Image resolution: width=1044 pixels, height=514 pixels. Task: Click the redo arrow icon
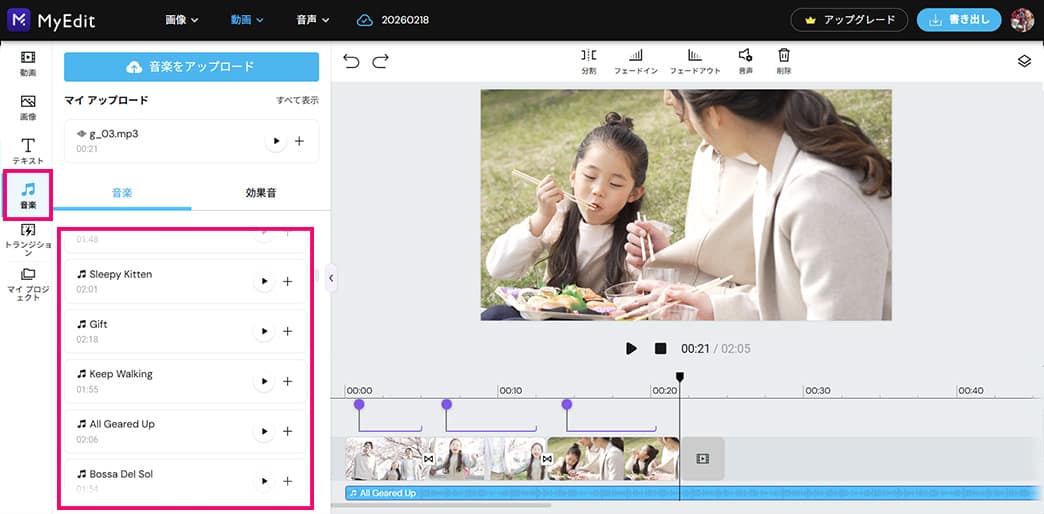pyautogui.click(x=380, y=61)
